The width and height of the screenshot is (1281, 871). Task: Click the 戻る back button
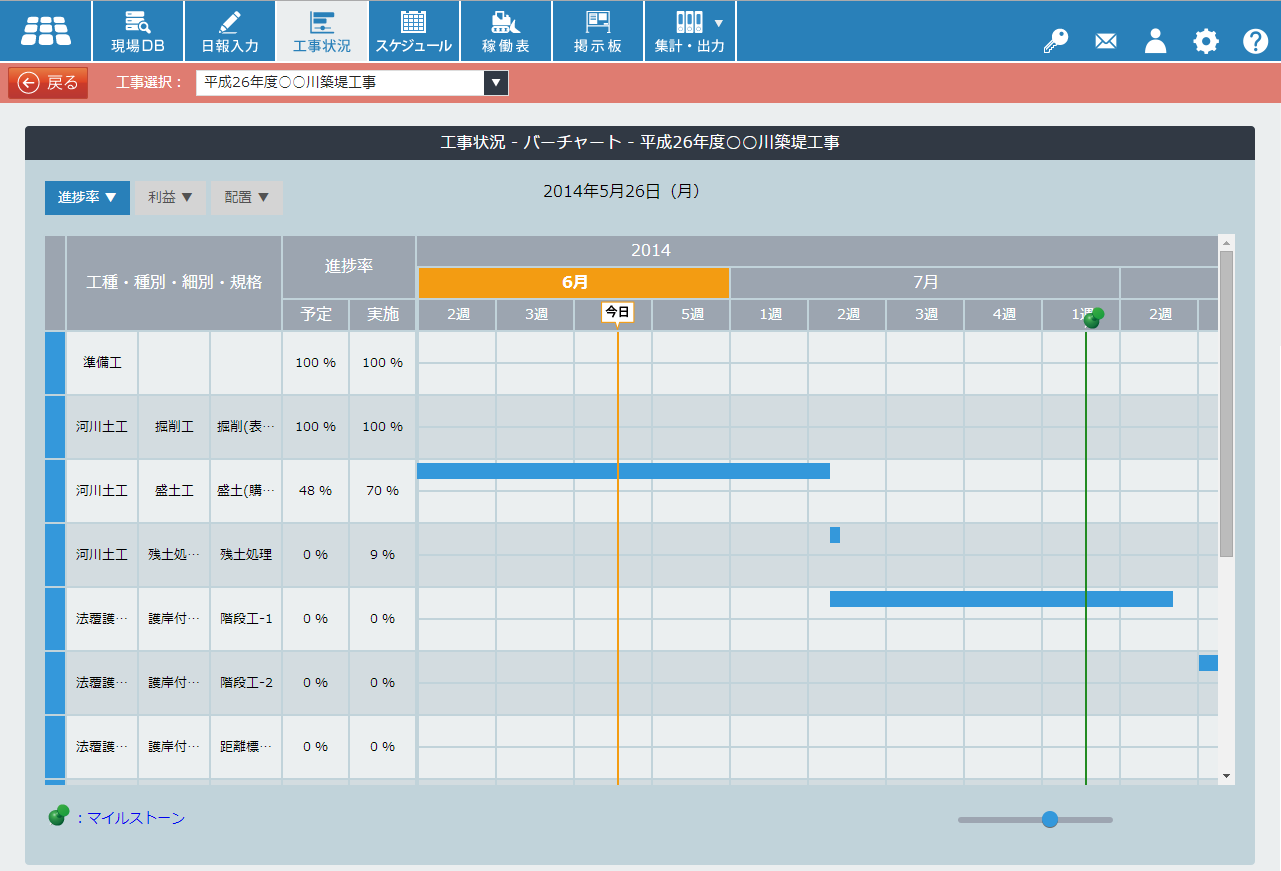[x=48, y=83]
